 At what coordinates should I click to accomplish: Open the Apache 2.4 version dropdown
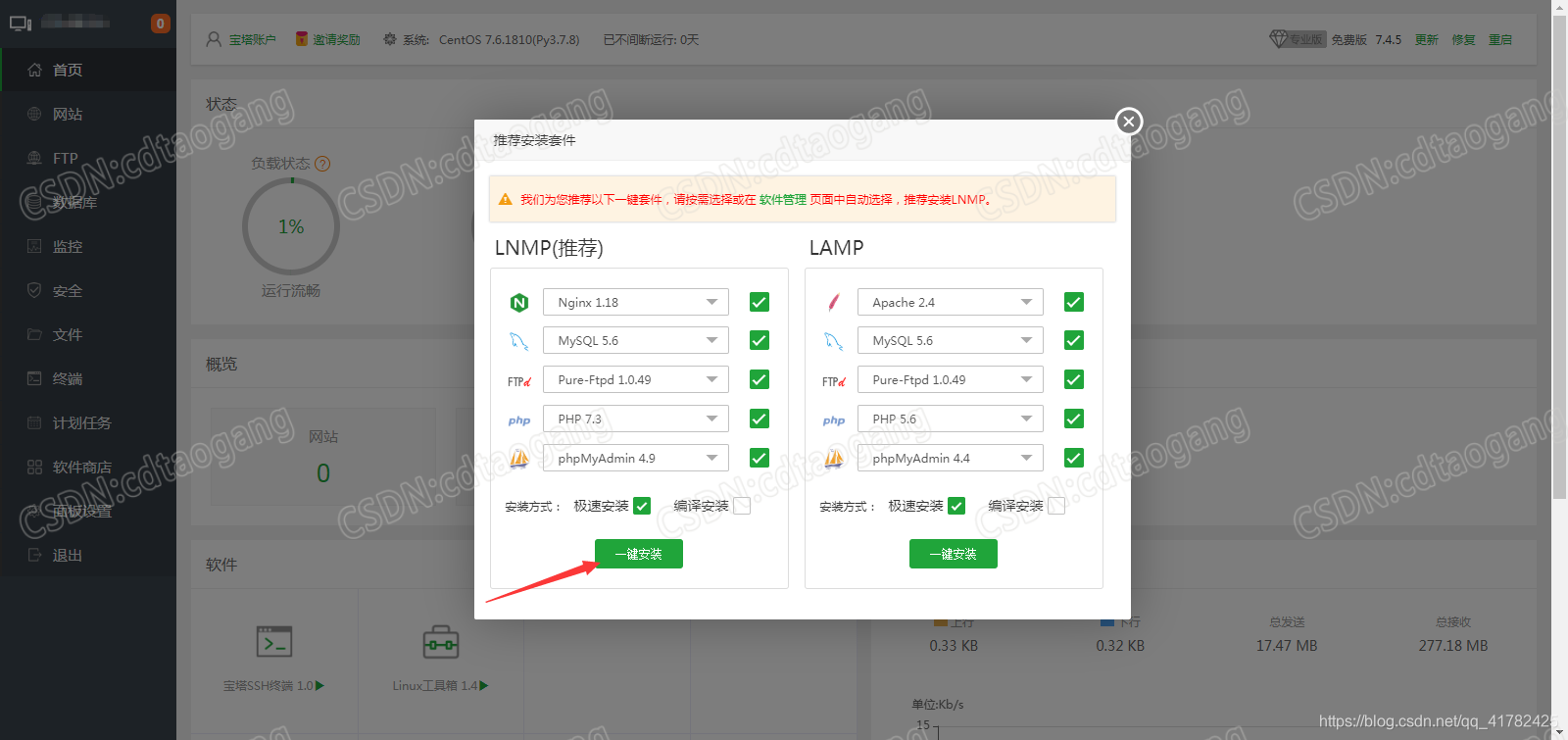[x=951, y=302]
